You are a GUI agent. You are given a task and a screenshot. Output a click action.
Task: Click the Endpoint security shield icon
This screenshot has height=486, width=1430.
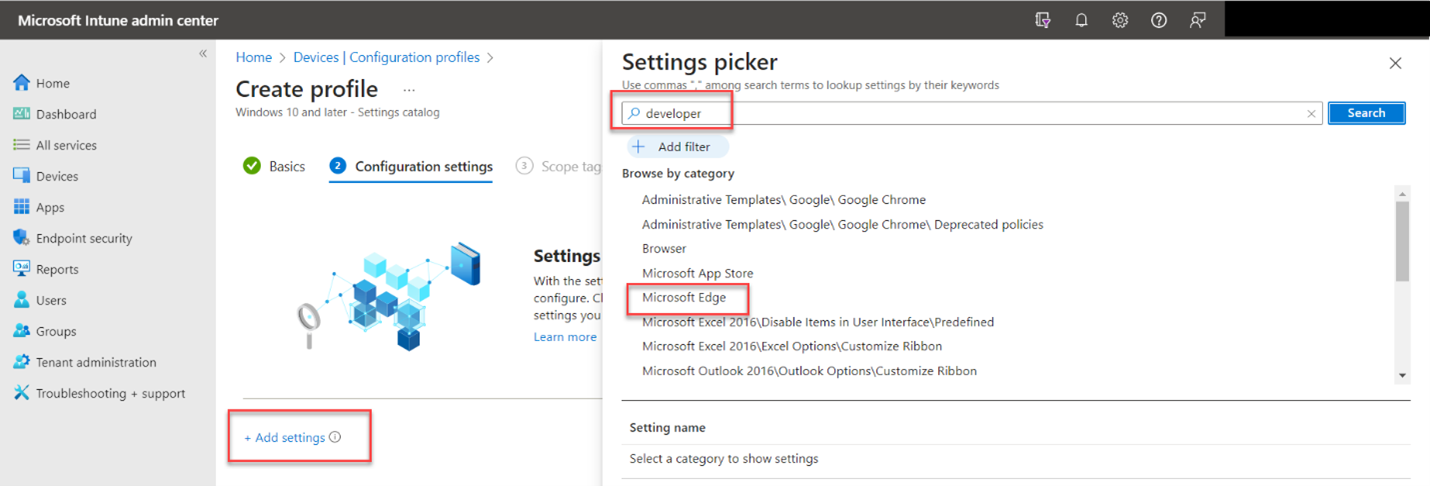21,238
